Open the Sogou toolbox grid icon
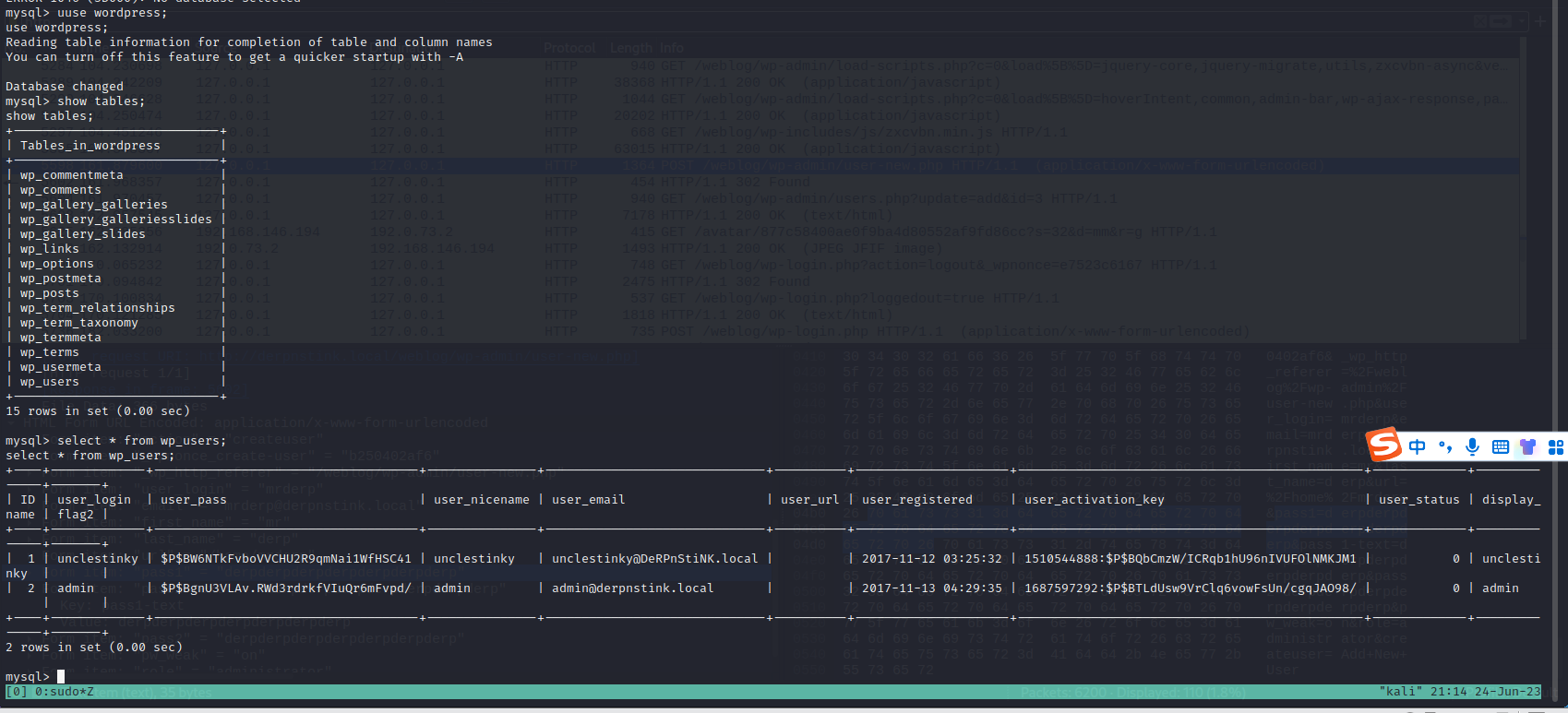Image resolution: width=1568 pixels, height=713 pixels. (1556, 447)
